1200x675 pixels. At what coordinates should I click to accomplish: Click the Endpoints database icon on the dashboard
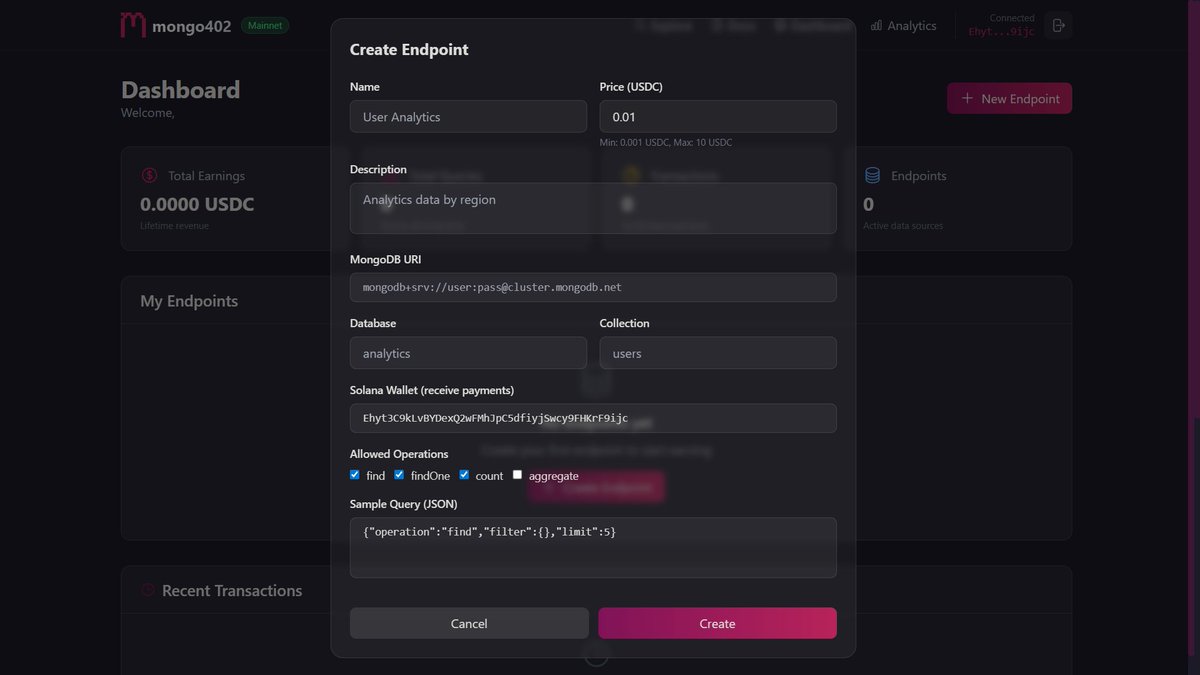coord(872,175)
